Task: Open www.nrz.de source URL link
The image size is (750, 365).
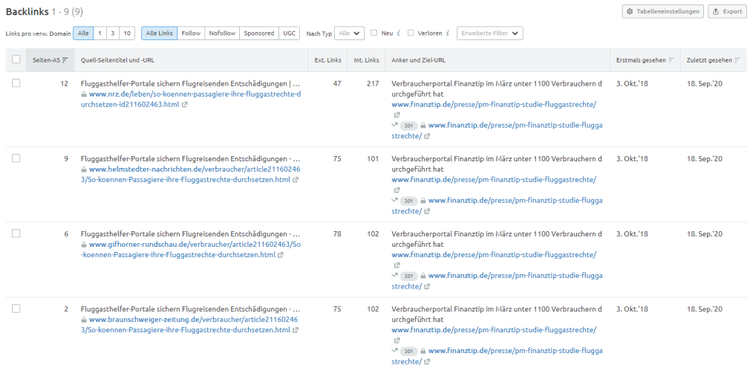Action: pos(191,99)
